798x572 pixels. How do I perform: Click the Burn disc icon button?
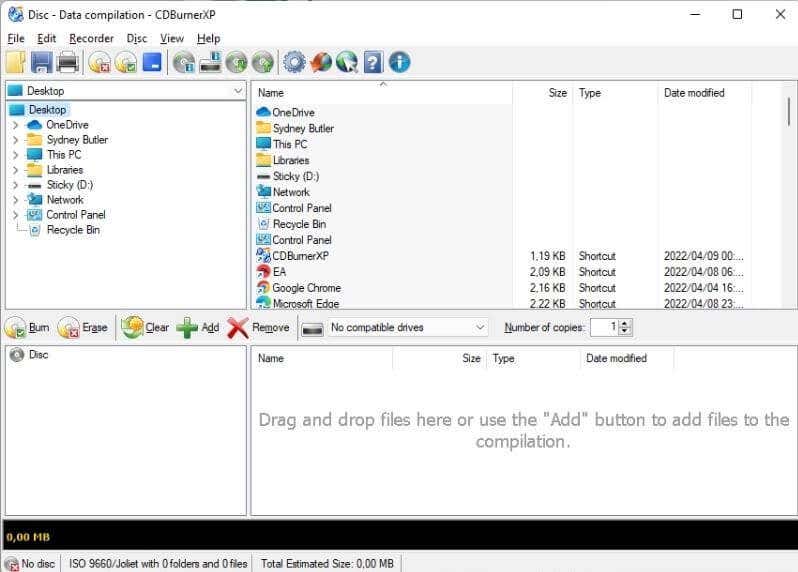(27, 328)
